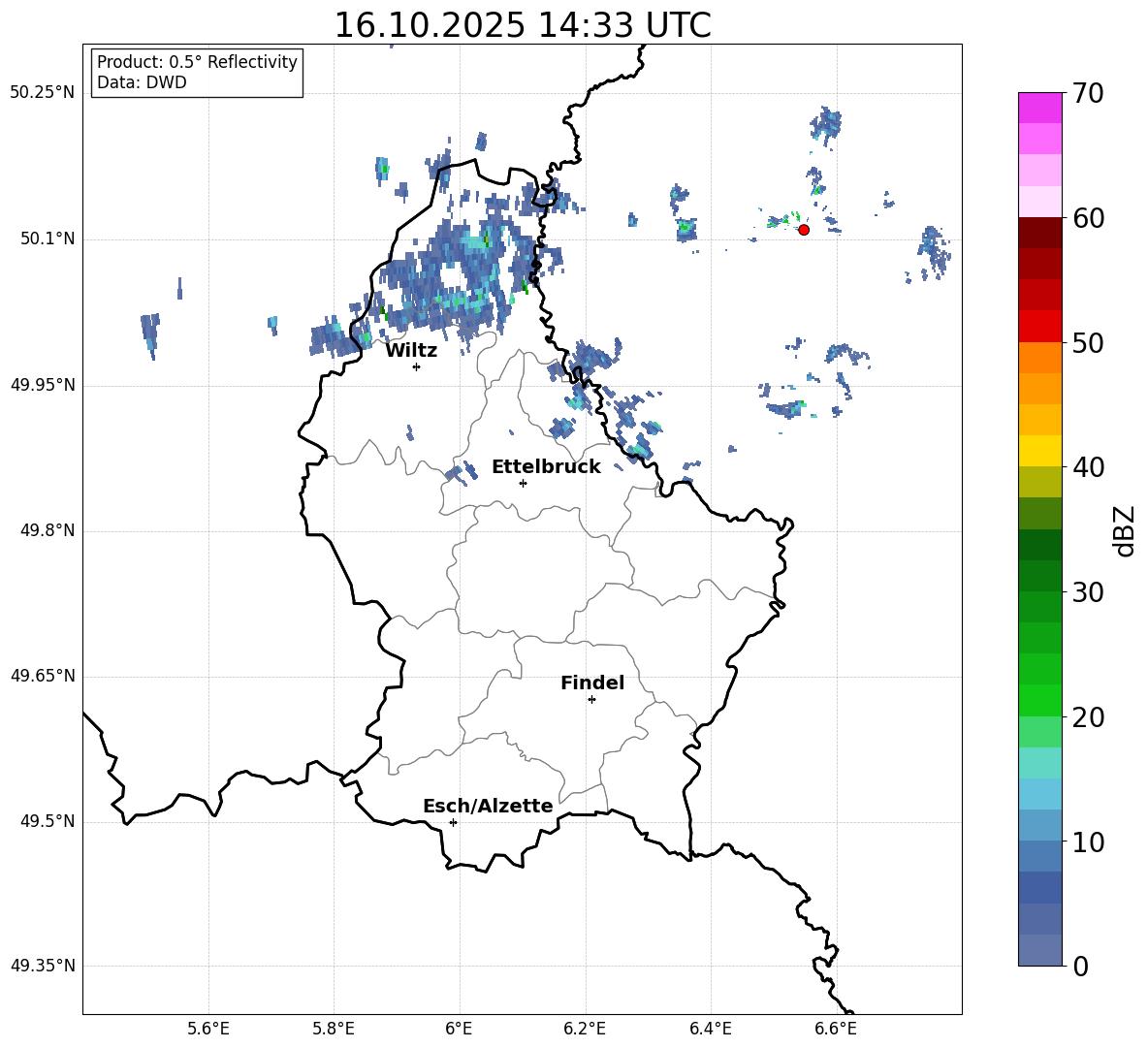Click the 49.95°N latitude label
The image size is (1148, 1048).
[43, 385]
